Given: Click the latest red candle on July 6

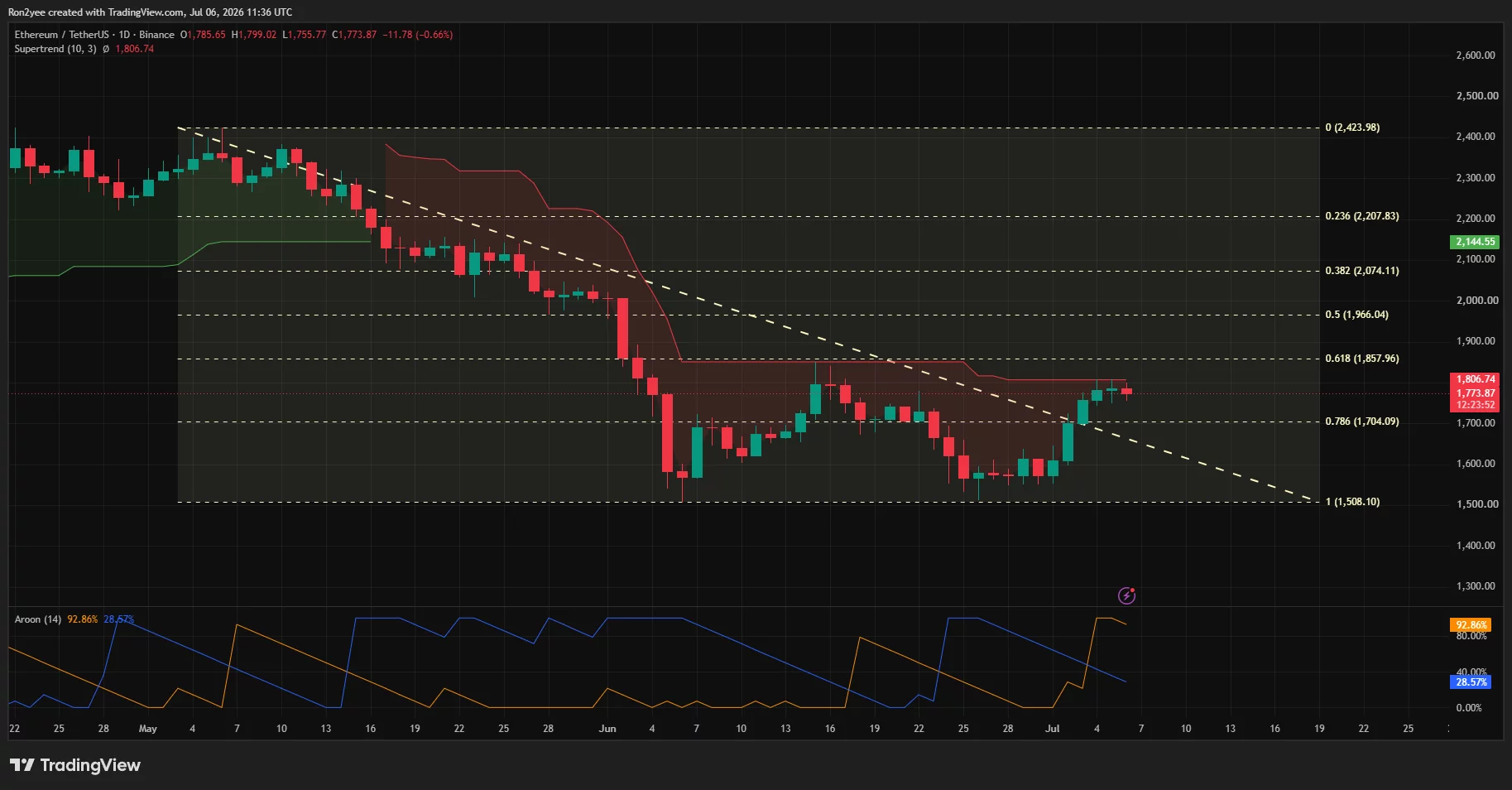Looking at the screenshot, I should click(1126, 392).
